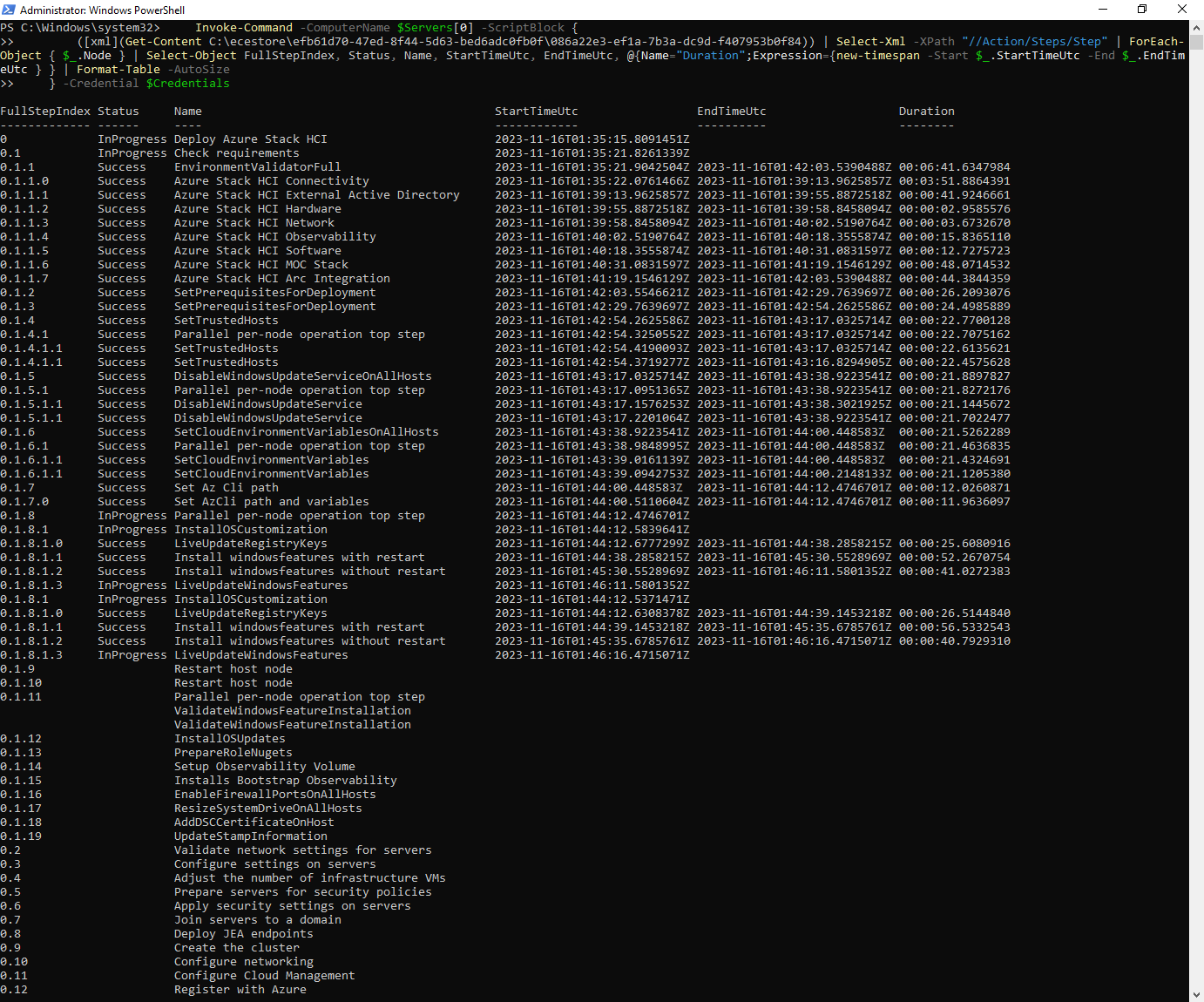Click 'Configure networking' step
The image size is (1204, 1002).
244,962
